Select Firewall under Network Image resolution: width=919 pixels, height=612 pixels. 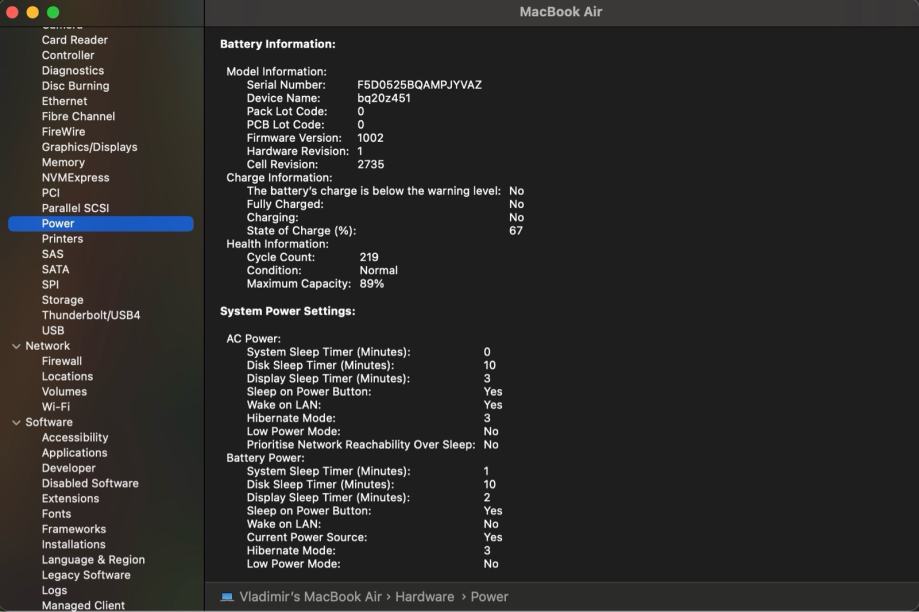coord(62,361)
